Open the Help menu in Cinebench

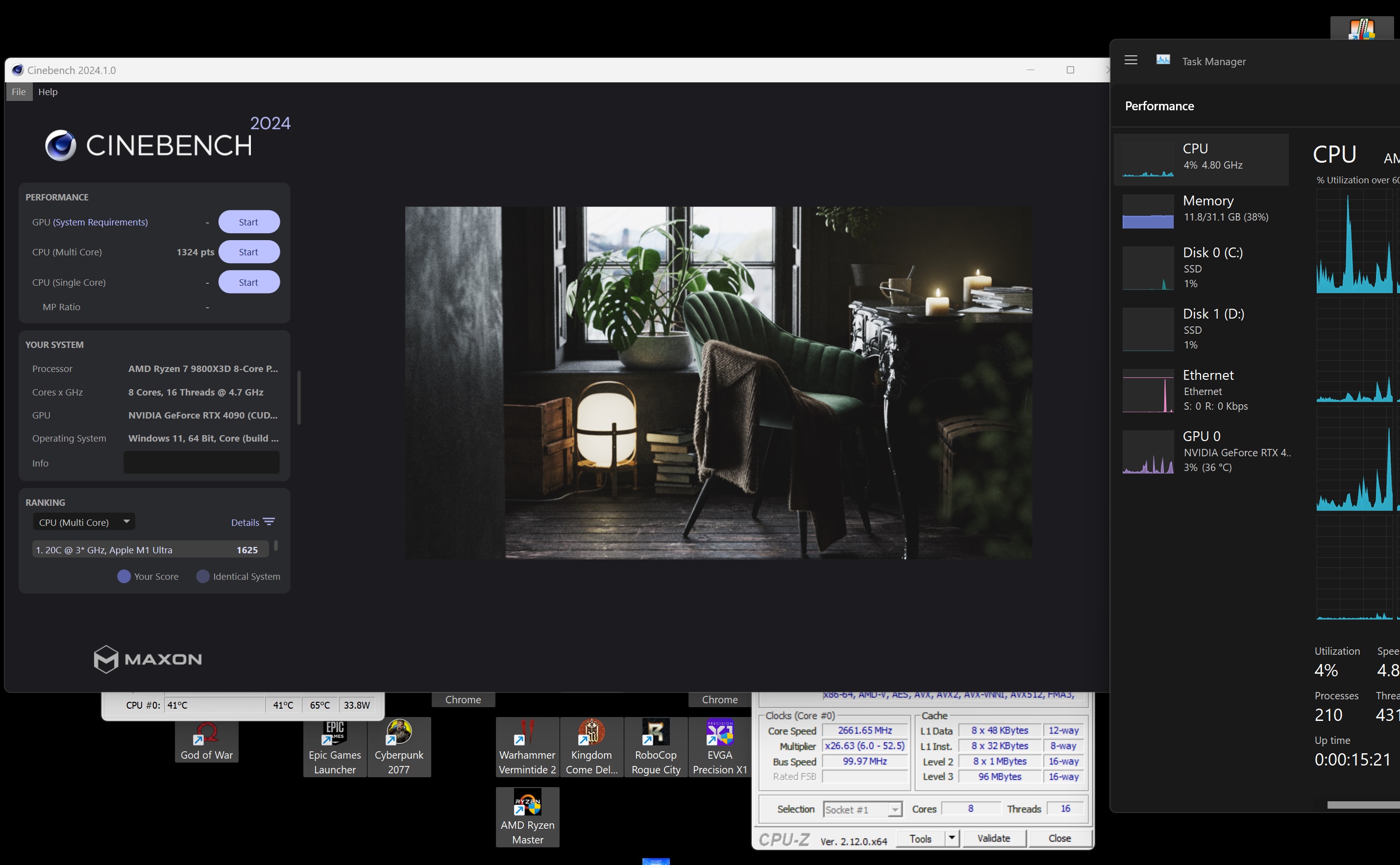coord(48,92)
